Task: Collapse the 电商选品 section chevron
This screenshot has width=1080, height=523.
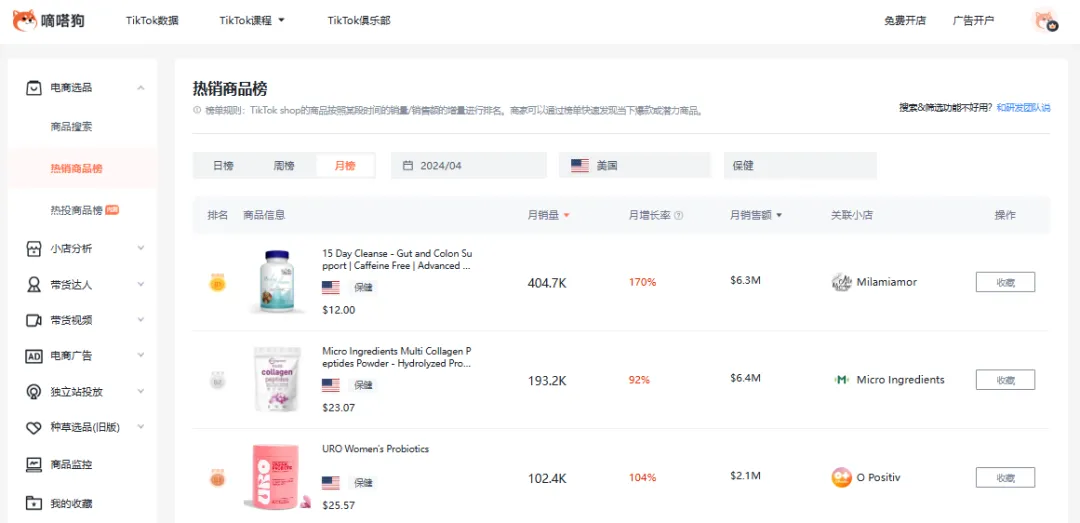Action: (141, 88)
